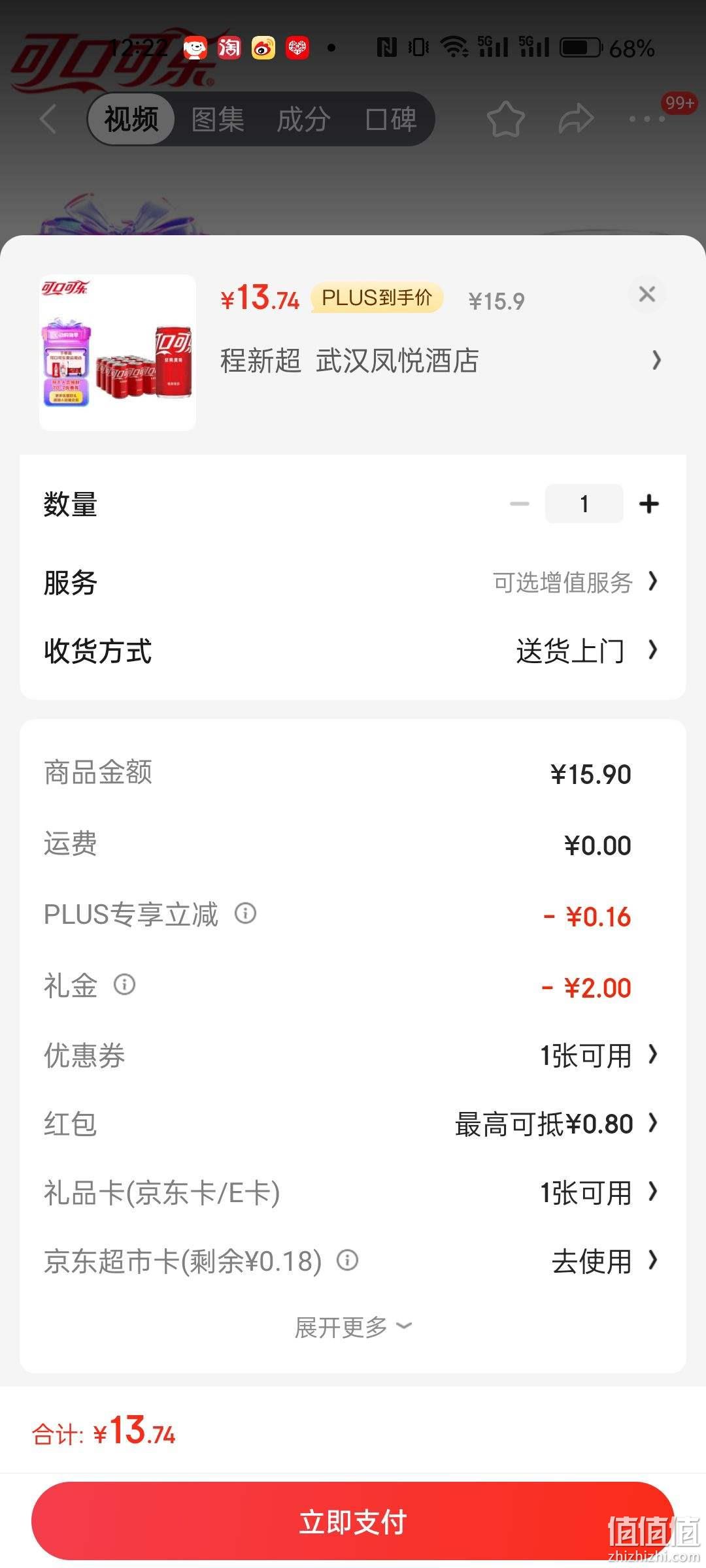Tap the Coca-Cola product thumbnail

pos(118,353)
